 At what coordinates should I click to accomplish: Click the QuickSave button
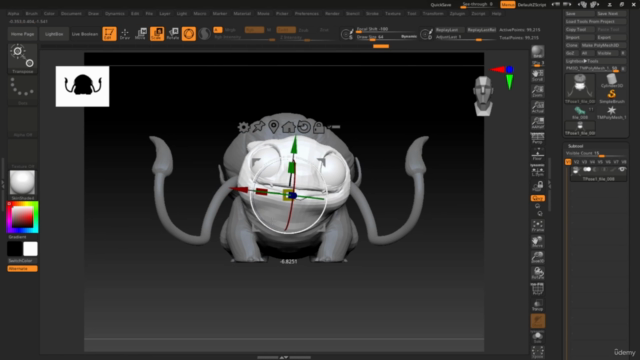click(x=441, y=4)
